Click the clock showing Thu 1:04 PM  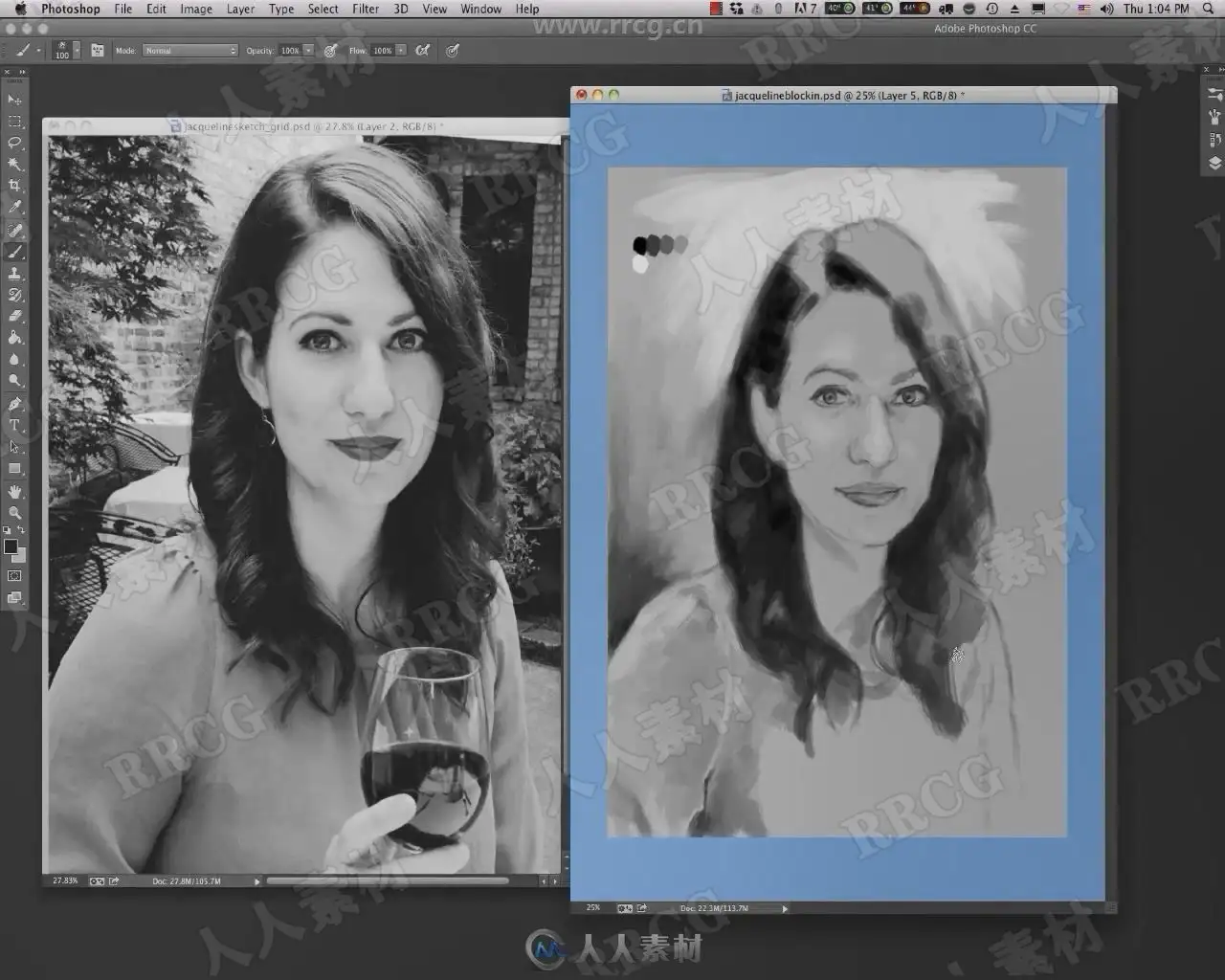(1156, 9)
